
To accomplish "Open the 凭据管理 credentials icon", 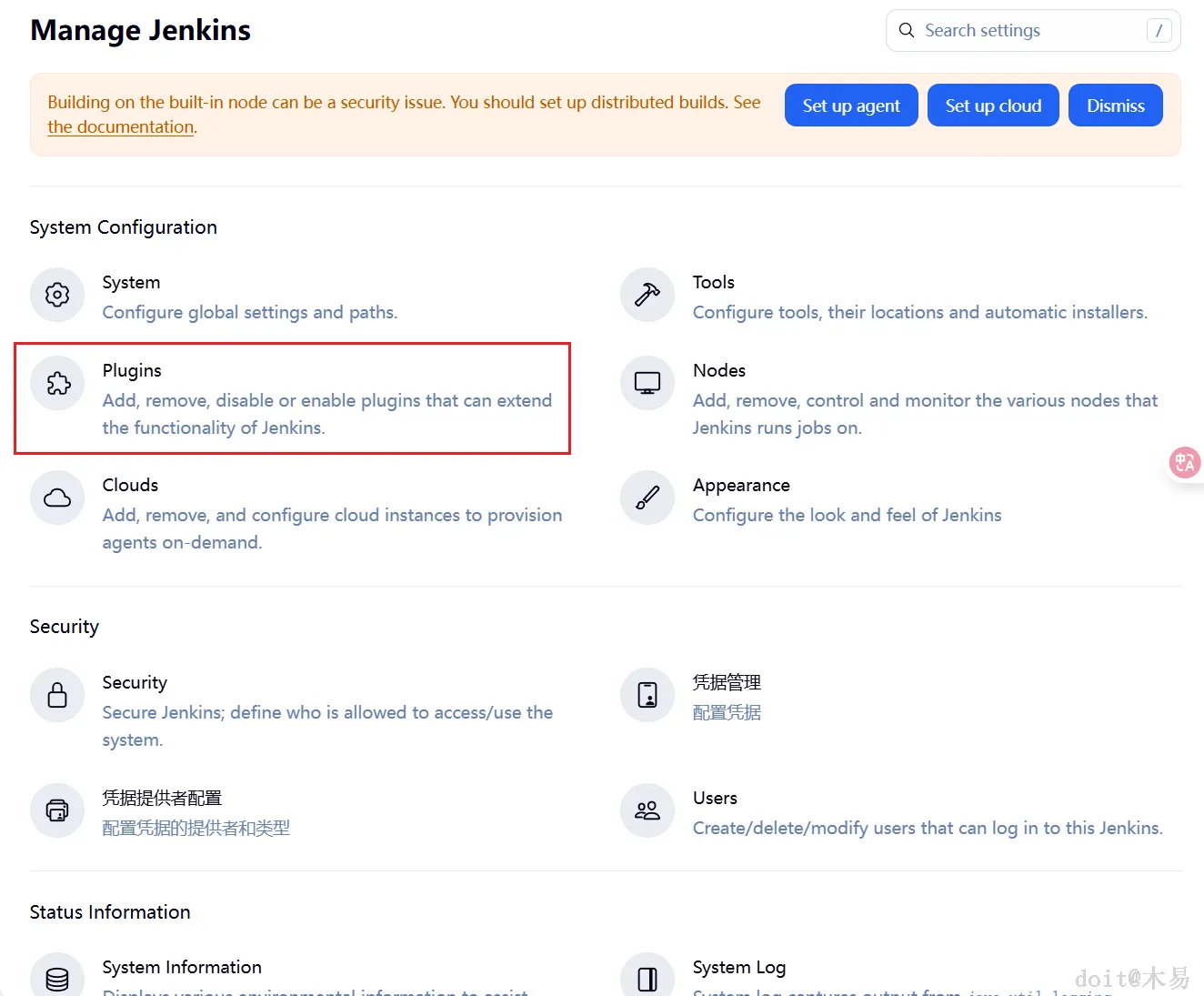I will point(647,695).
